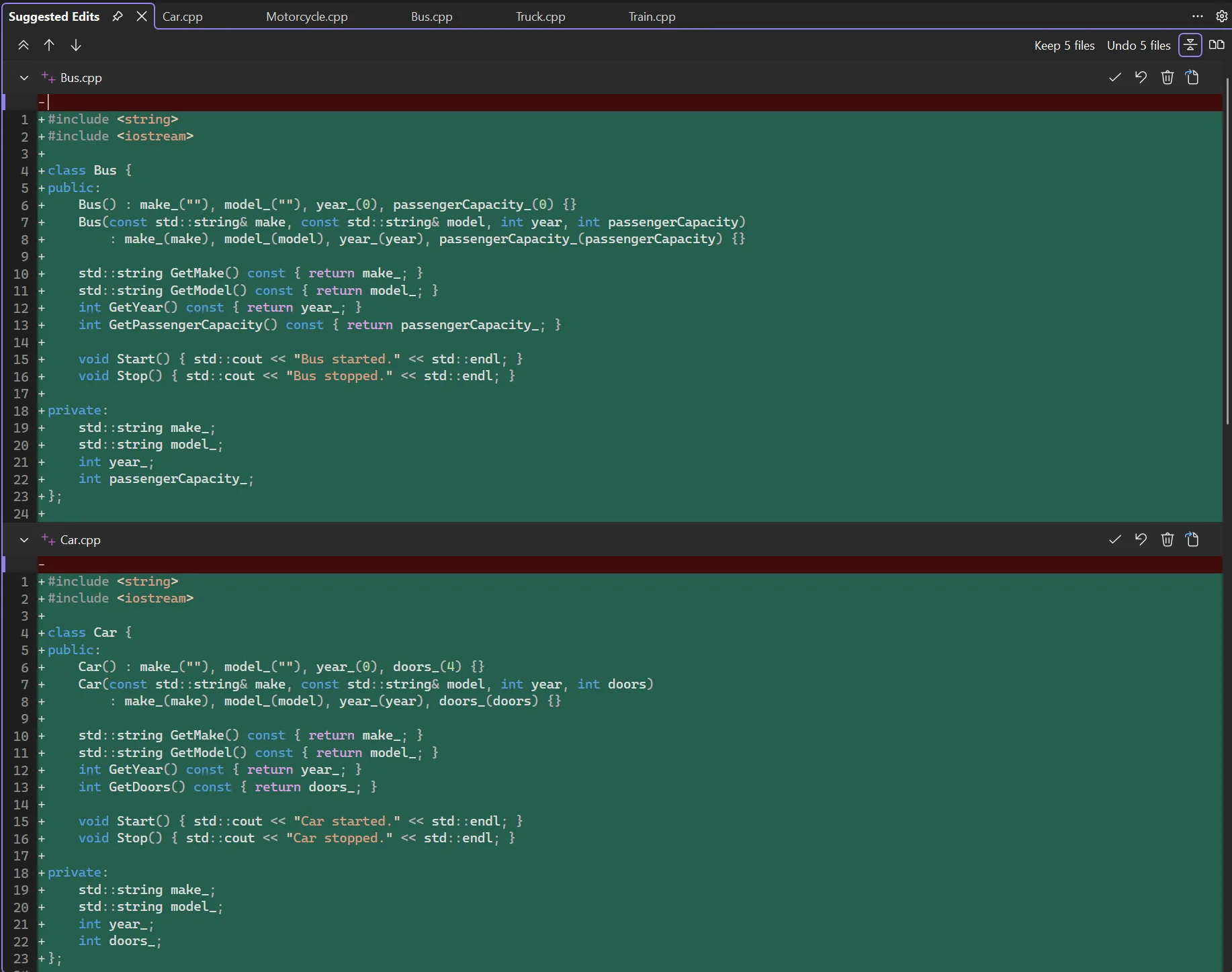Click the removed red line in Bus.cpp
The image size is (1232, 972).
click(630, 102)
